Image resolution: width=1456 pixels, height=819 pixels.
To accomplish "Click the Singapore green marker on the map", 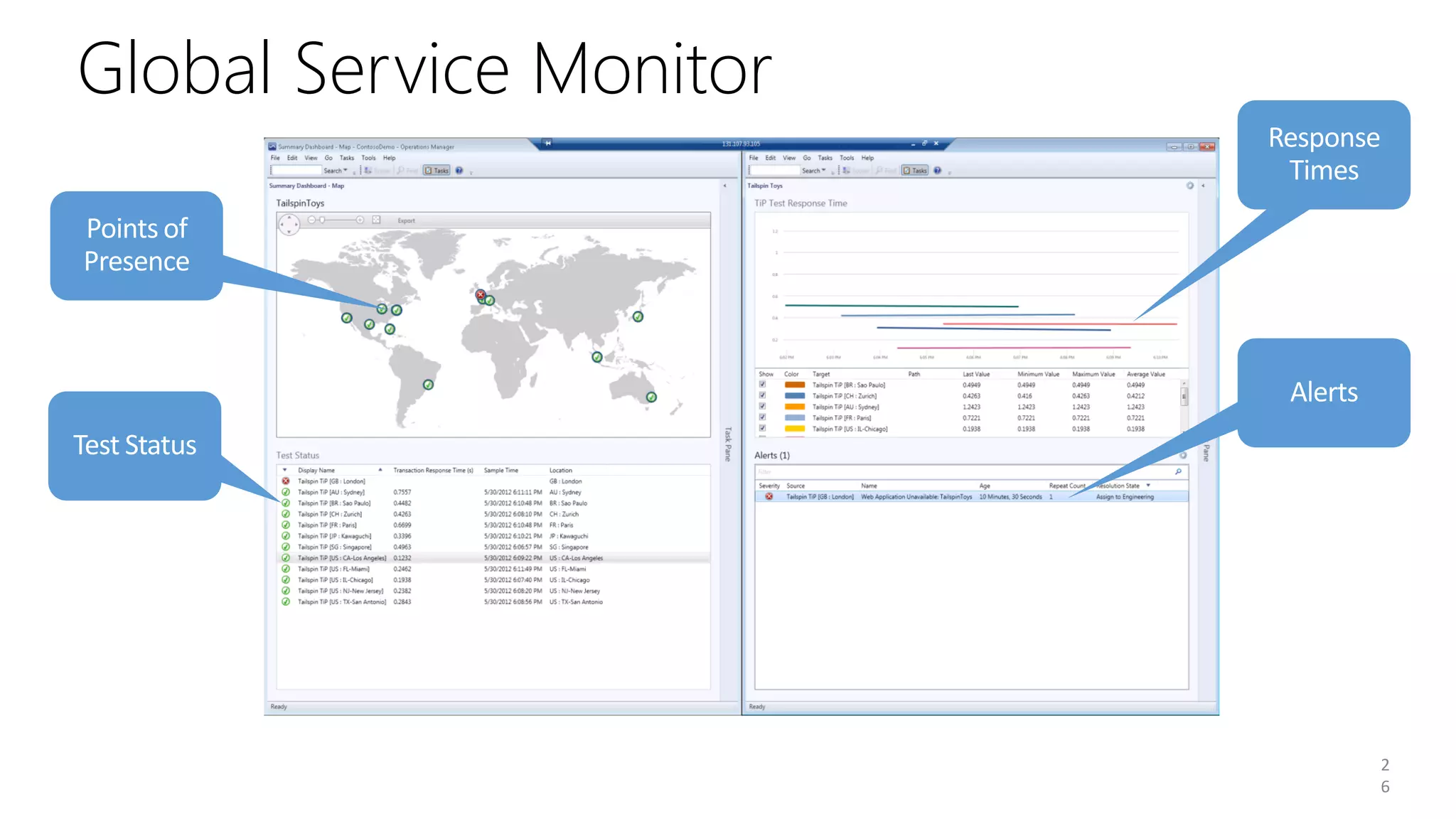I will (597, 357).
